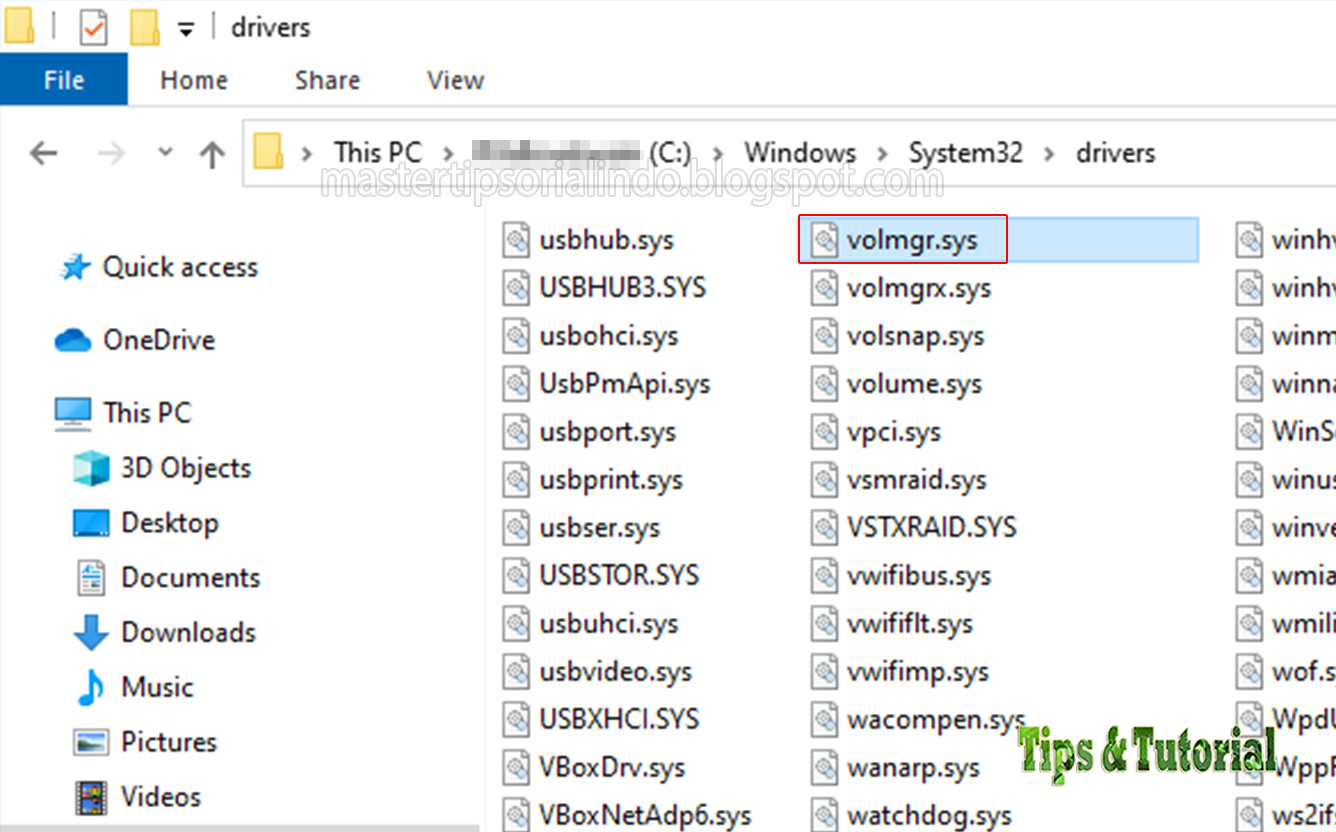Screen dimensions: 1336x832
Task: Navigate to Windows via the breadcrumb
Action: click(799, 152)
